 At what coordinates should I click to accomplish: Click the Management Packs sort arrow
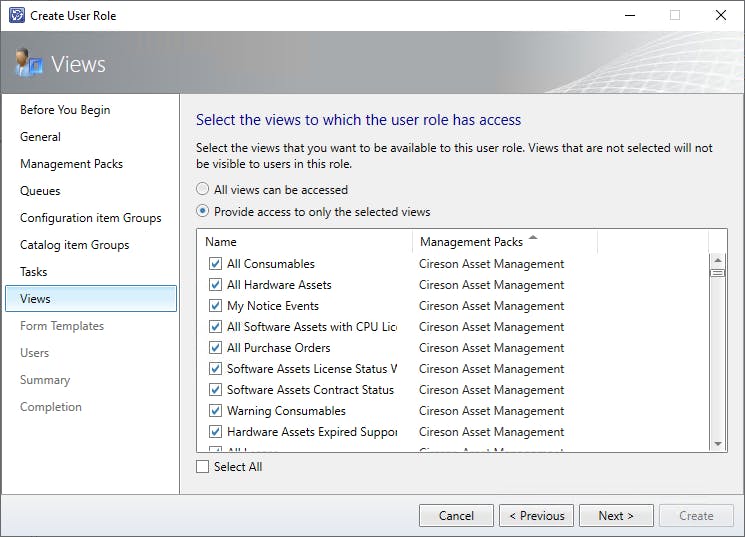click(x=533, y=238)
